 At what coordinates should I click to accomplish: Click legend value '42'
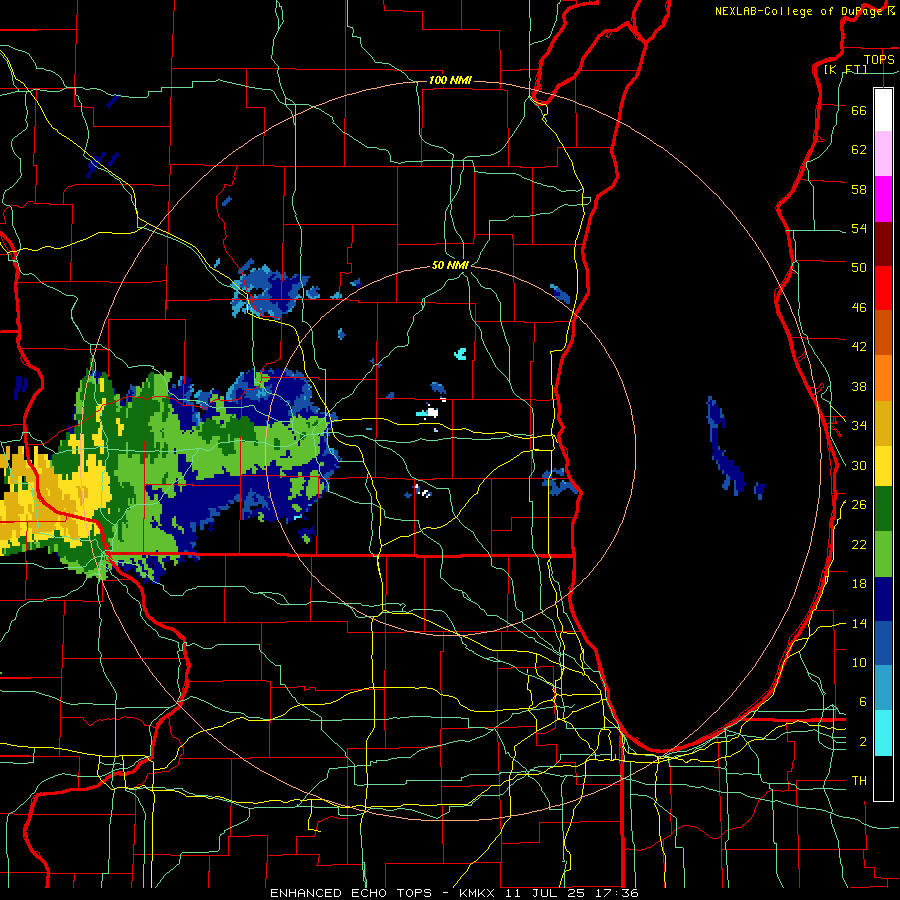(859, 347)
